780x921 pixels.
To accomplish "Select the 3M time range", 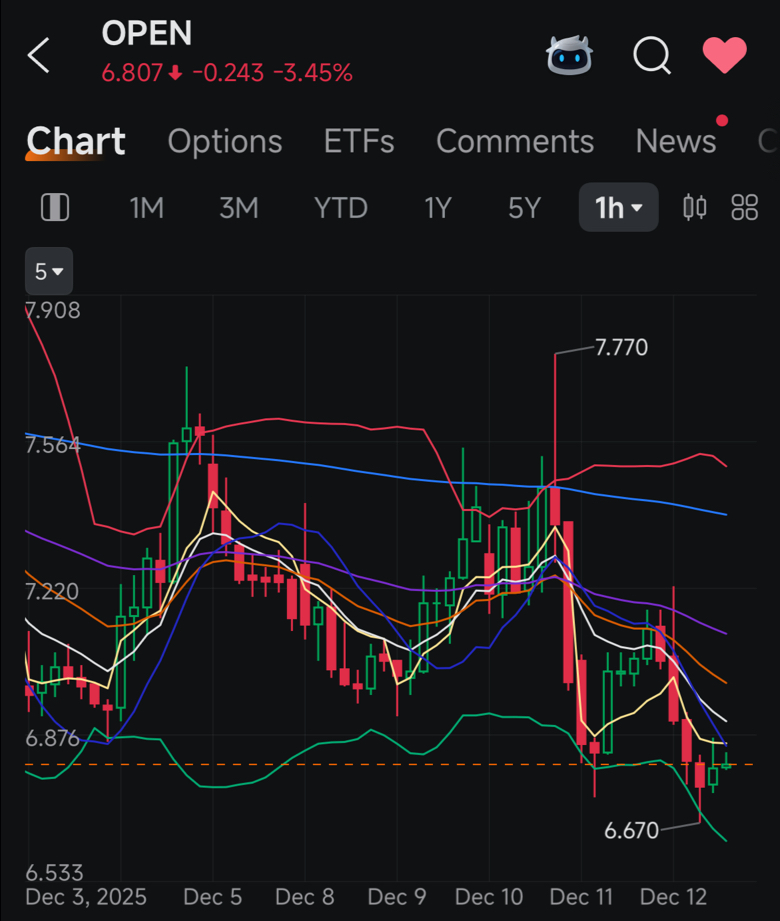I will [238, 208].
